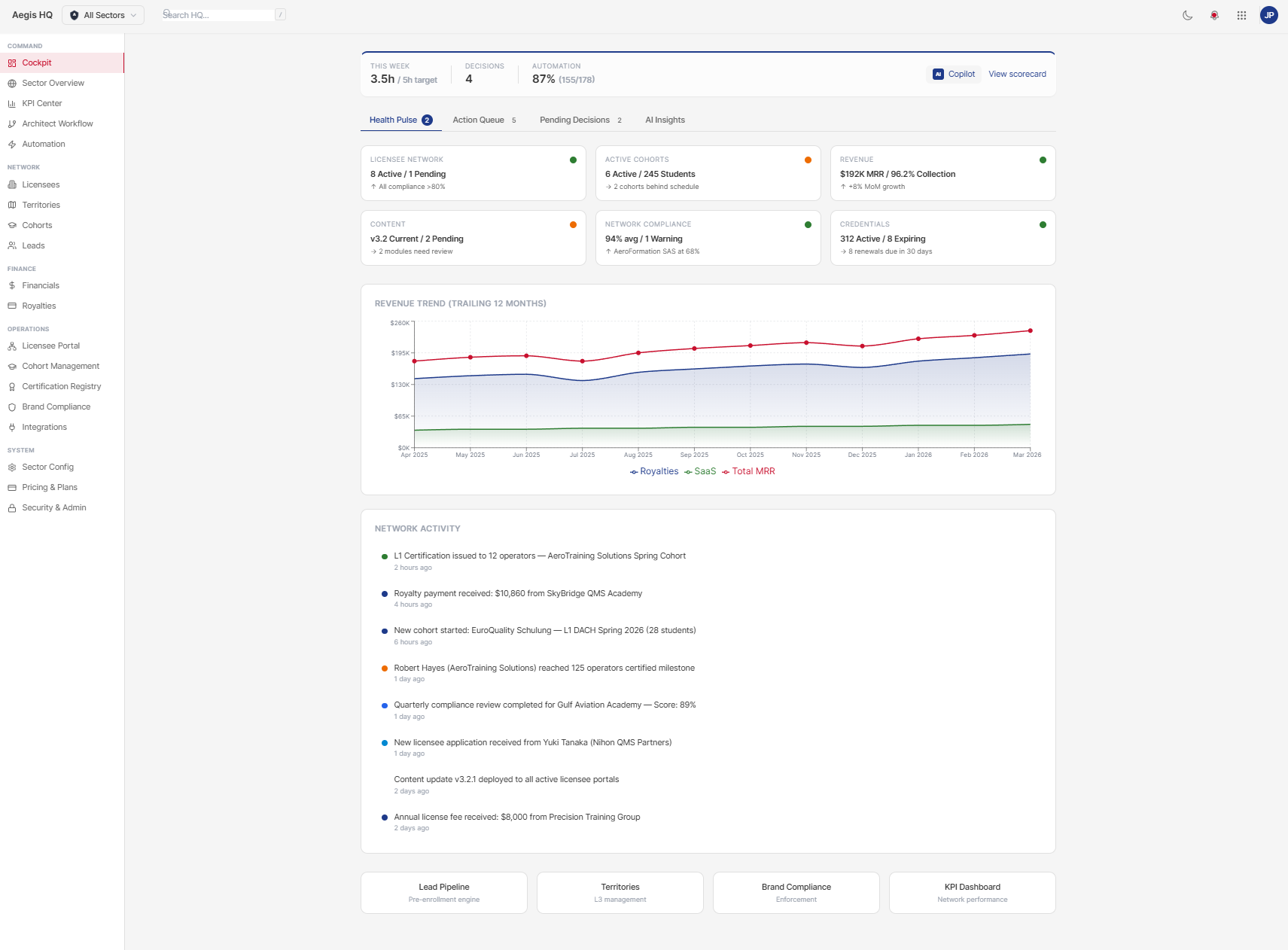Open Architect Workflow branch icon
This screenshot has width=1288, height=950.
point(12,124)
